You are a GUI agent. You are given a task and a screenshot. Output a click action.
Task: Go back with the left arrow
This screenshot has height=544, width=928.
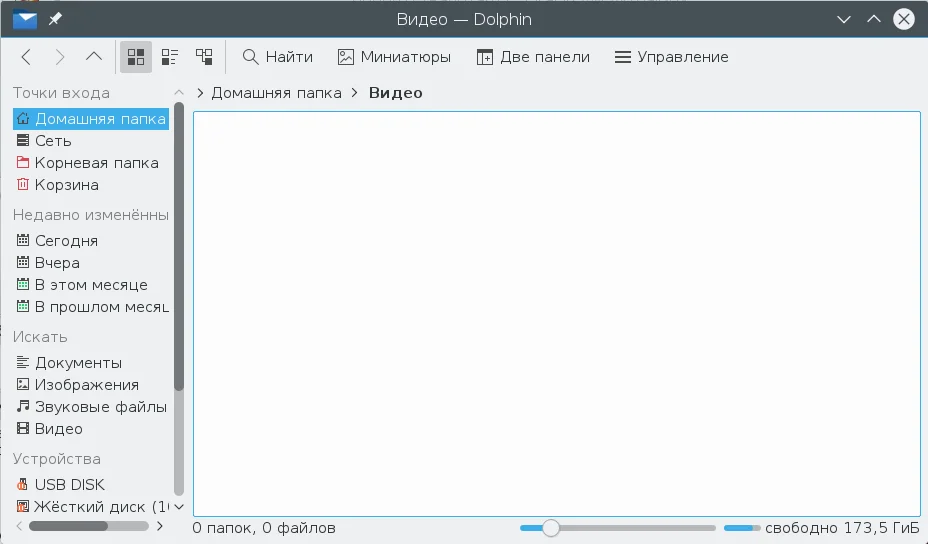(26, 57)
